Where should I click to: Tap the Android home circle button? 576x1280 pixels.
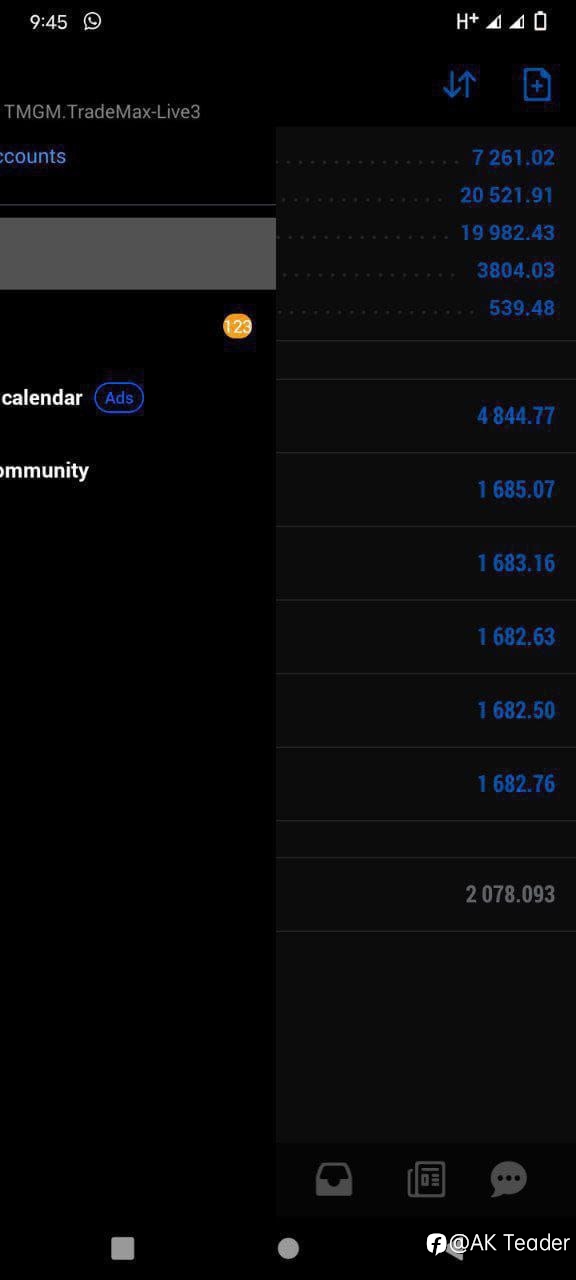288,1248
